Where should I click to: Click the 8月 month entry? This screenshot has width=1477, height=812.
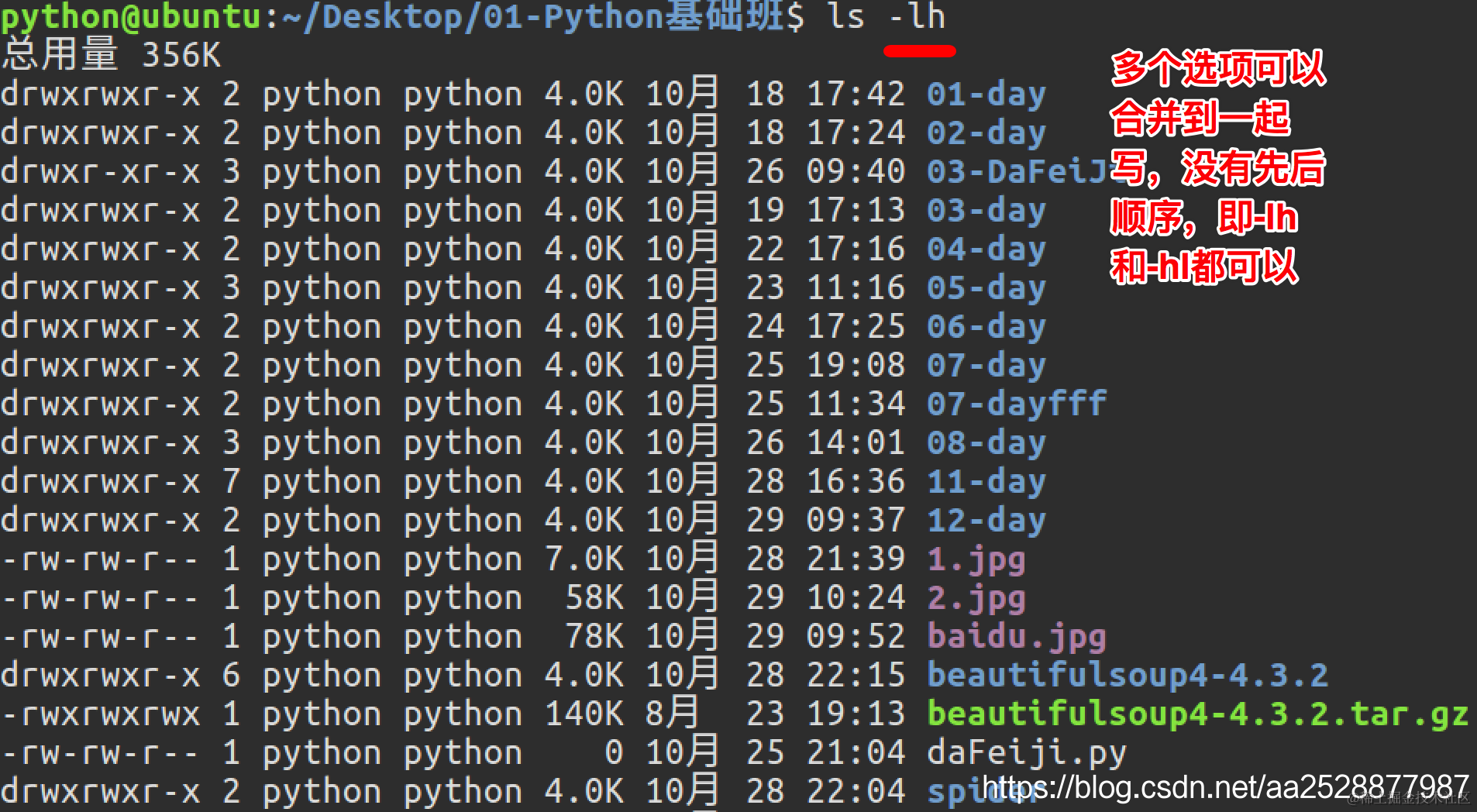coord(672,712)
